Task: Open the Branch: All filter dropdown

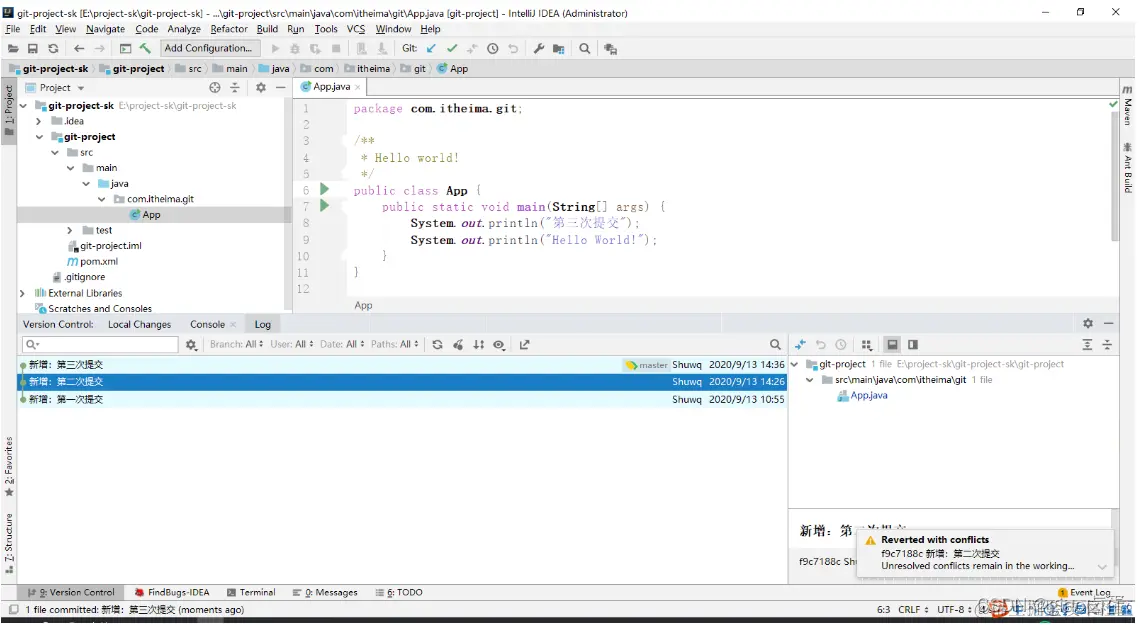Action: click(x=236, y=345)
